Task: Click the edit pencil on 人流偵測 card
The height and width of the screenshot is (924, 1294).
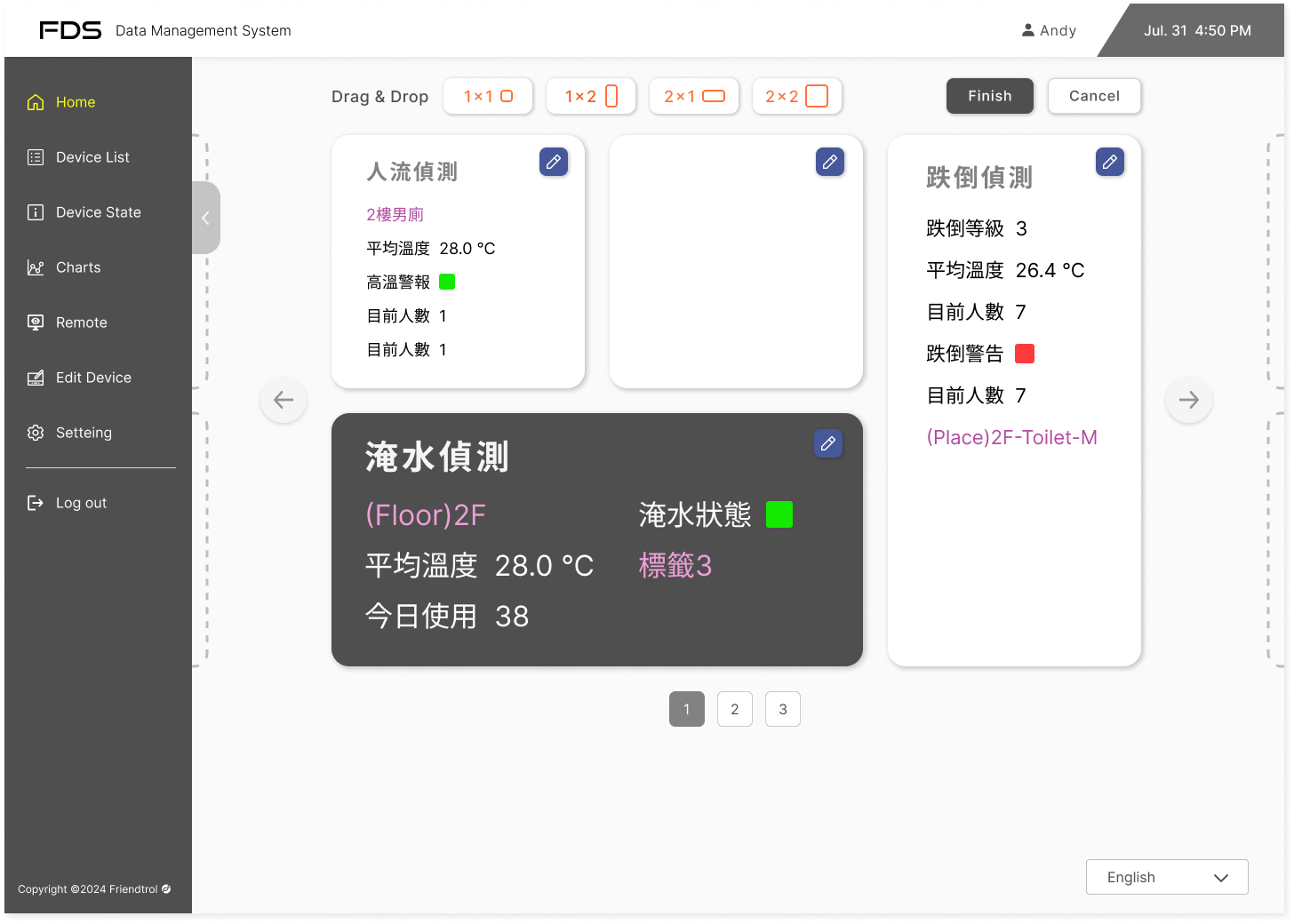Action: pos(554,162)
